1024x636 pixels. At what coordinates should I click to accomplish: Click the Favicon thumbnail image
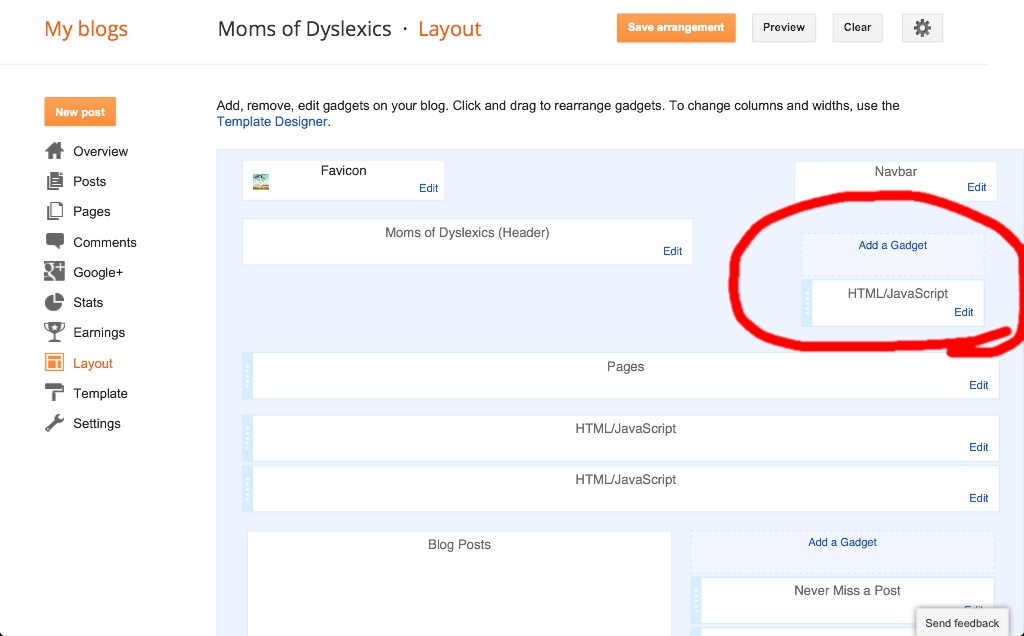261,182
